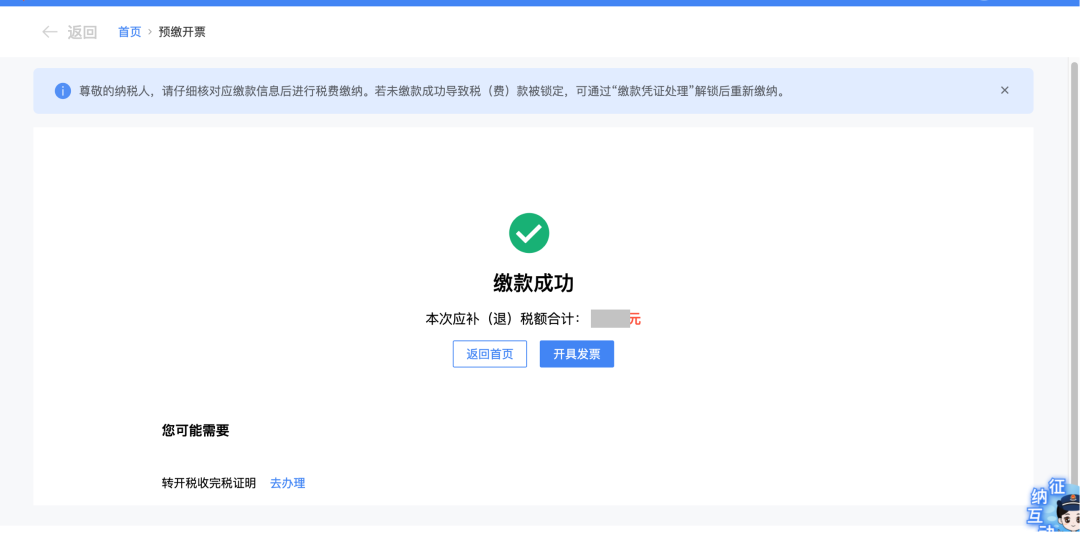Image resolution: width=1080 pixels, height=533 pixels.
Task: Open the 征纳互动 assistant avatar icon
Action: [x=1055, y=506]
